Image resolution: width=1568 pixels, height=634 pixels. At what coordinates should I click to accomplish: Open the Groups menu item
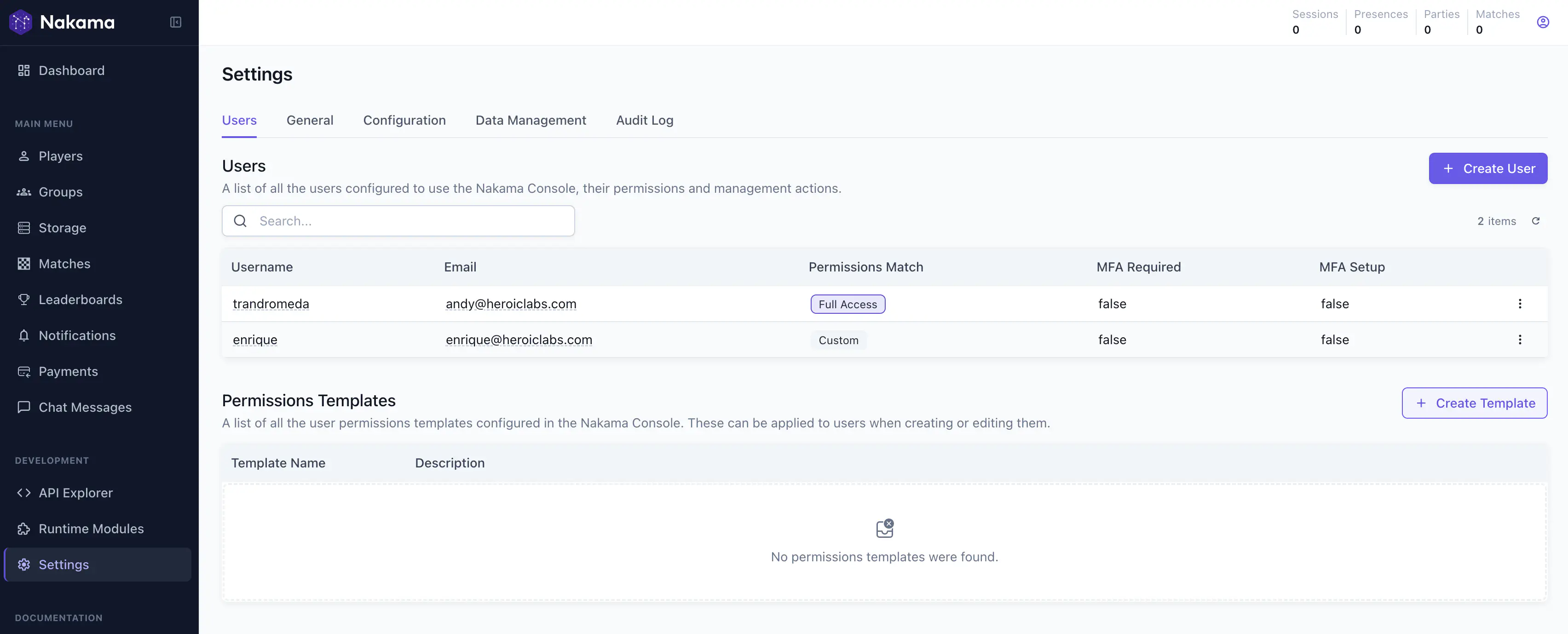point(98,192)
